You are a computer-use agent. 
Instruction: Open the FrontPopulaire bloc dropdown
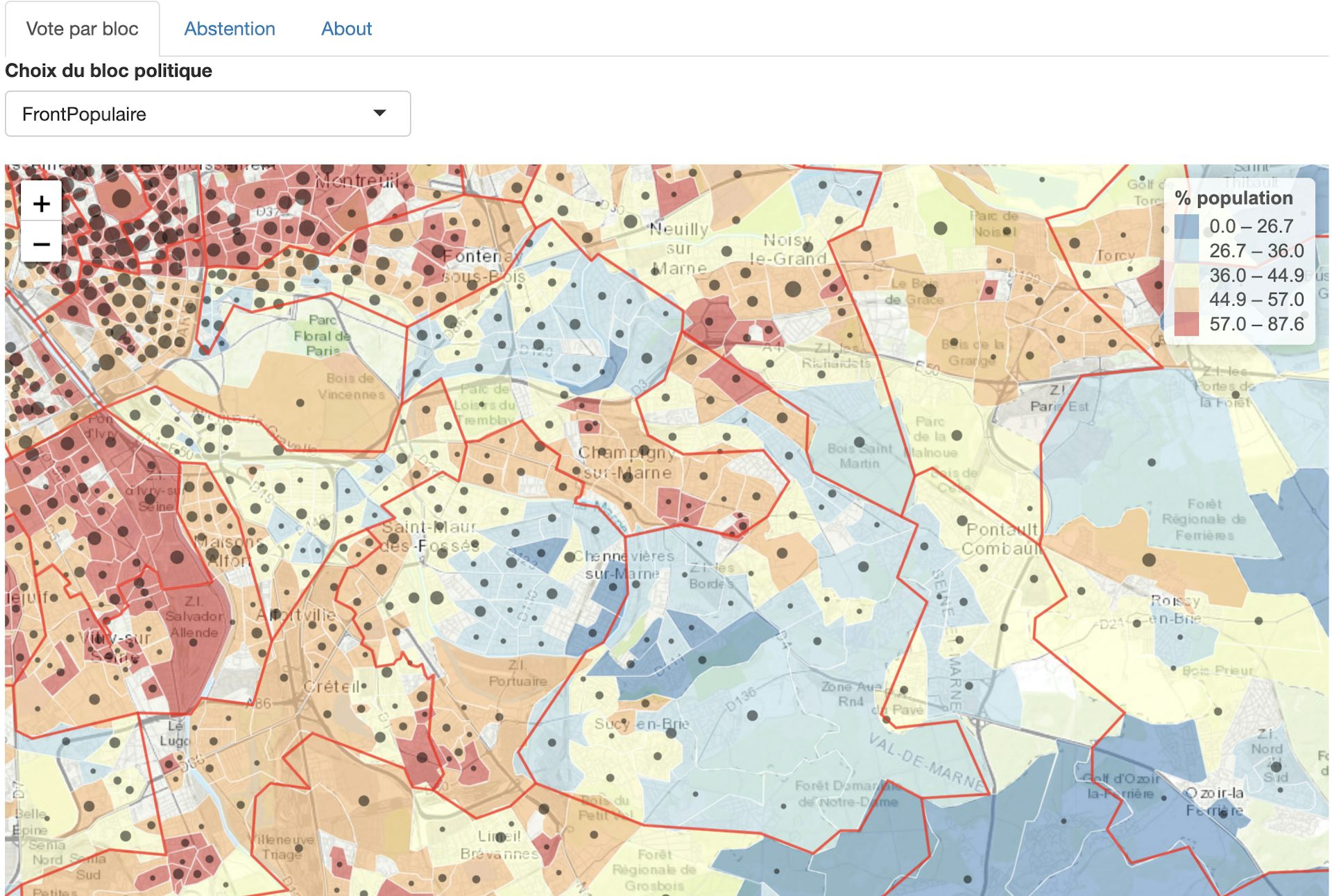click(207, 114)
